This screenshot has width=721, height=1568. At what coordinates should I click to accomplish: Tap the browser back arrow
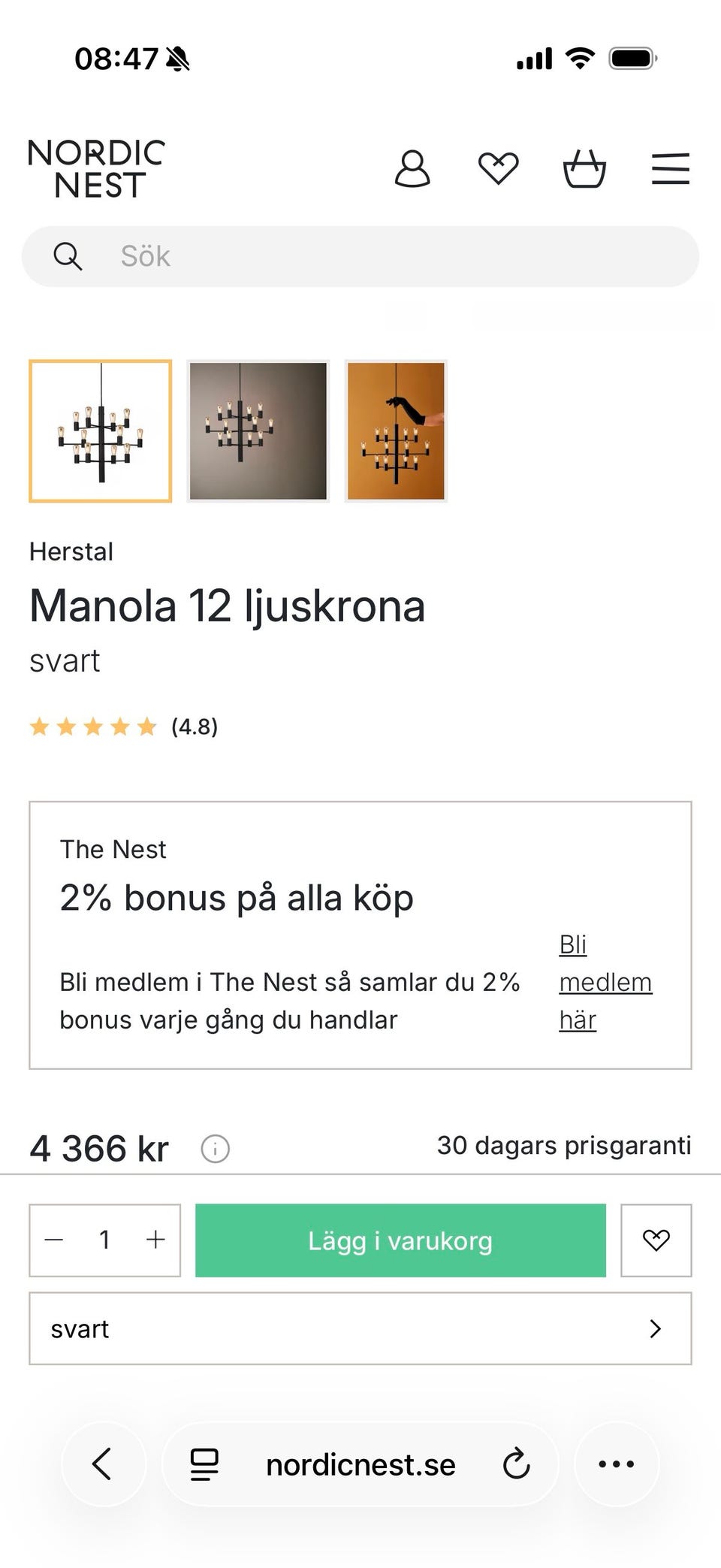(103, 1464)
